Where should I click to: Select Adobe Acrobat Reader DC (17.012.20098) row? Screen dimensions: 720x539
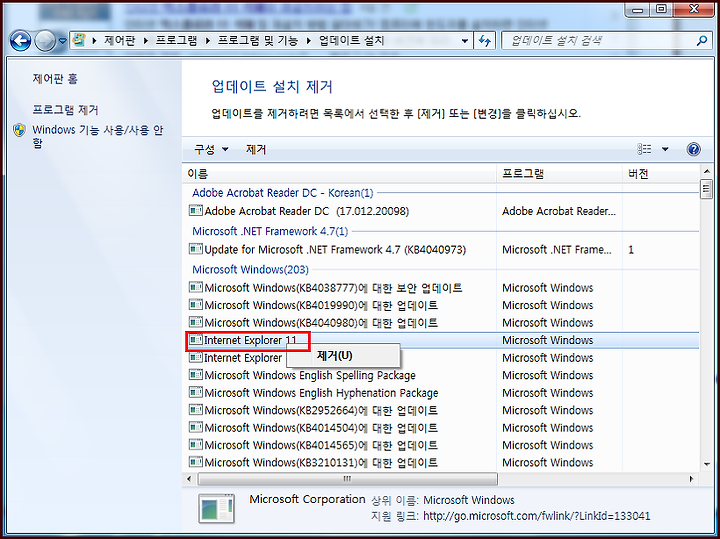(443, 211)
